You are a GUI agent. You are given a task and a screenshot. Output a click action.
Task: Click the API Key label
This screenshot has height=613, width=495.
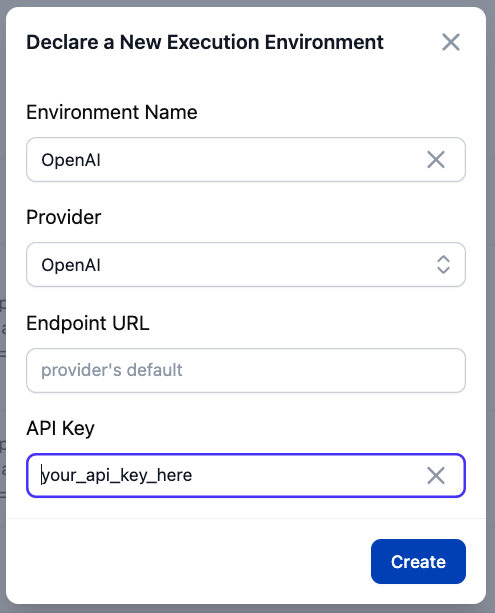[x=60, y=428]
